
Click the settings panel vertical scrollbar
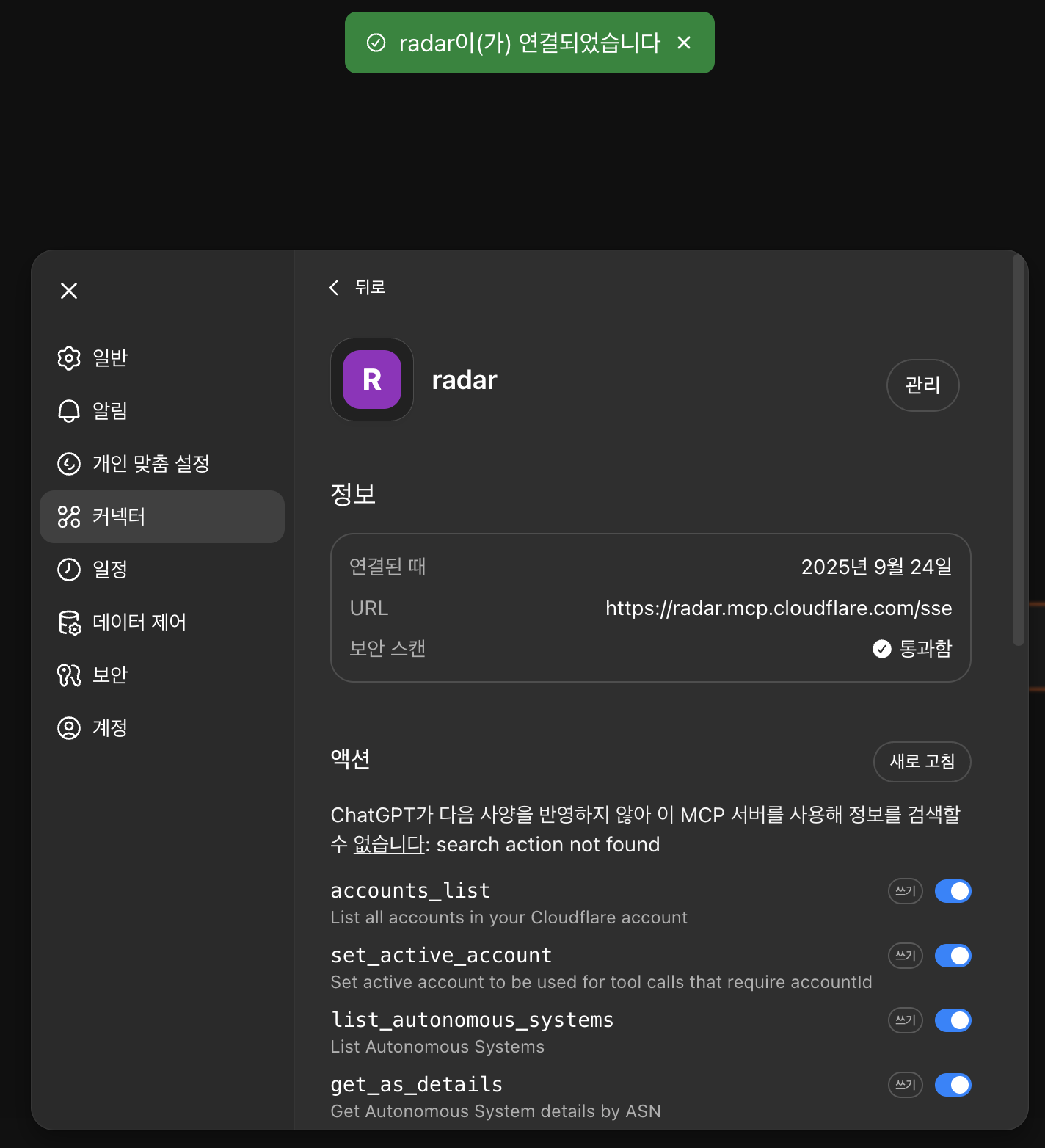[1018, 451]
